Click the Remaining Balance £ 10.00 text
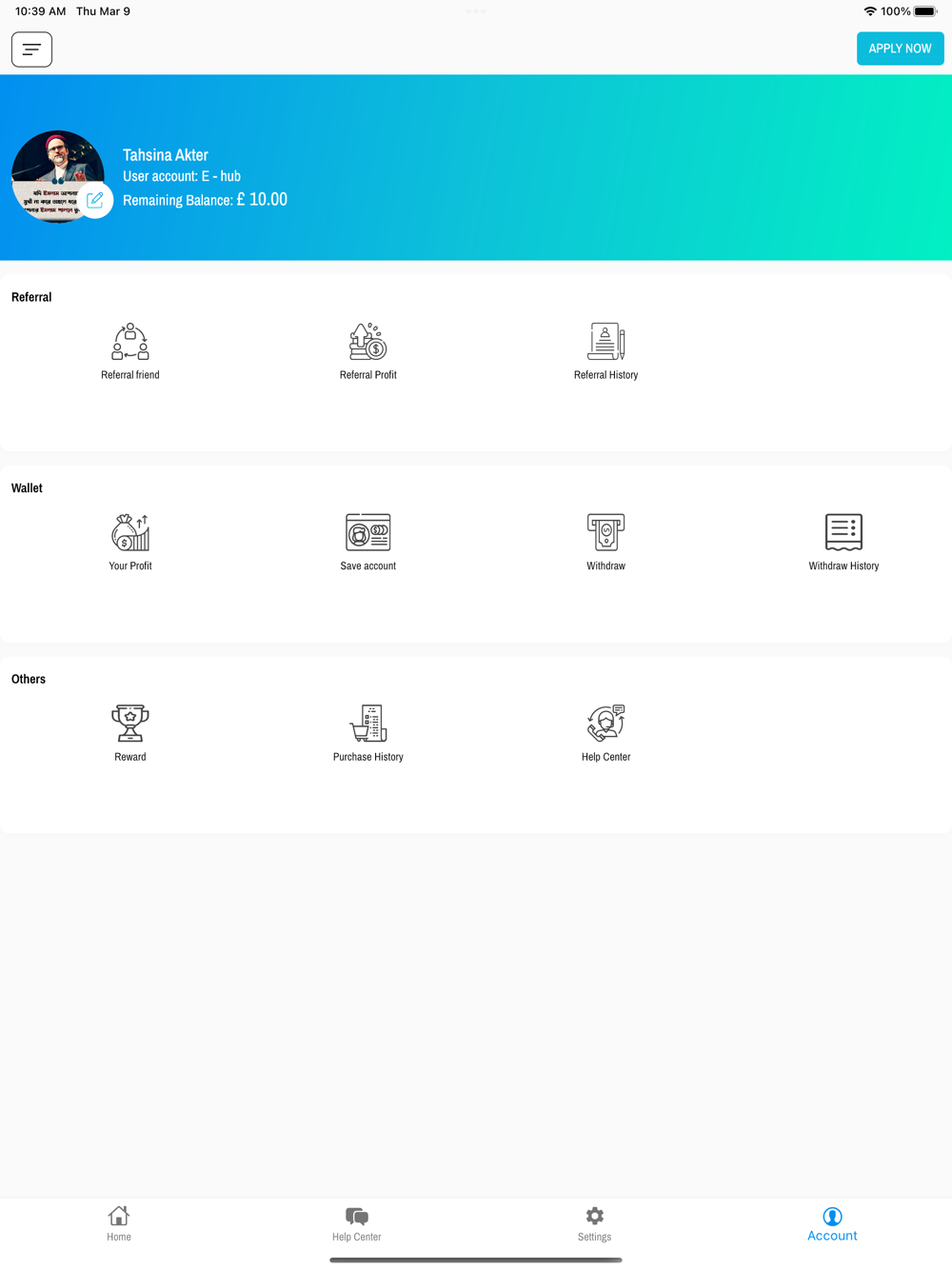This screenshot has width=952, height=1270. (205, 200)
